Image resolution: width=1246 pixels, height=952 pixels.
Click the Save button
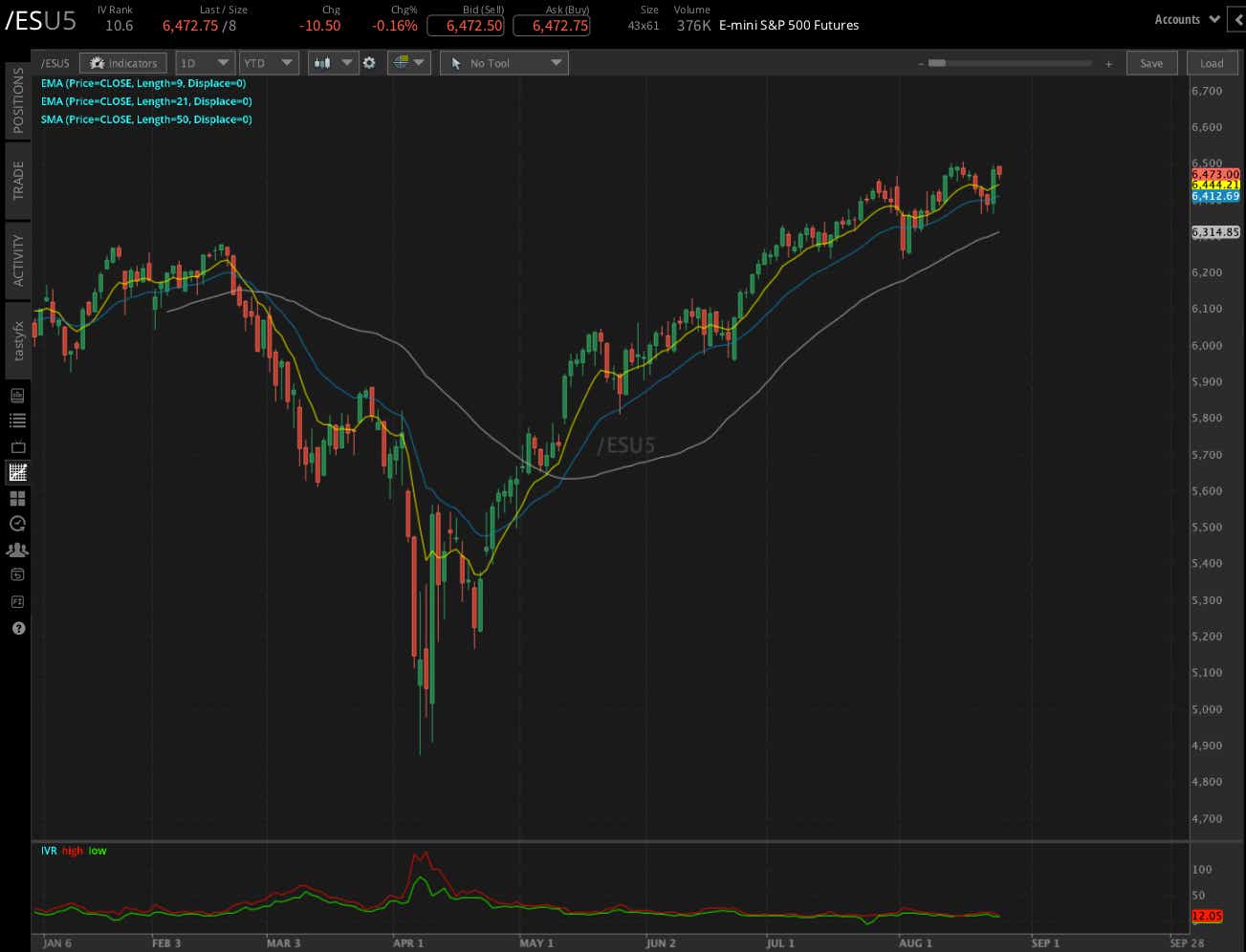(x=1151, y=62)
